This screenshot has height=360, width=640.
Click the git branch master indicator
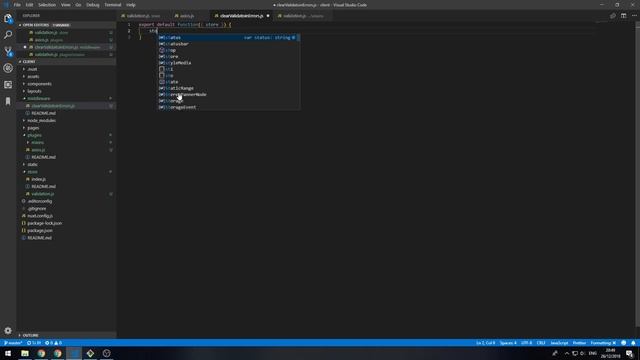(13, 343)
